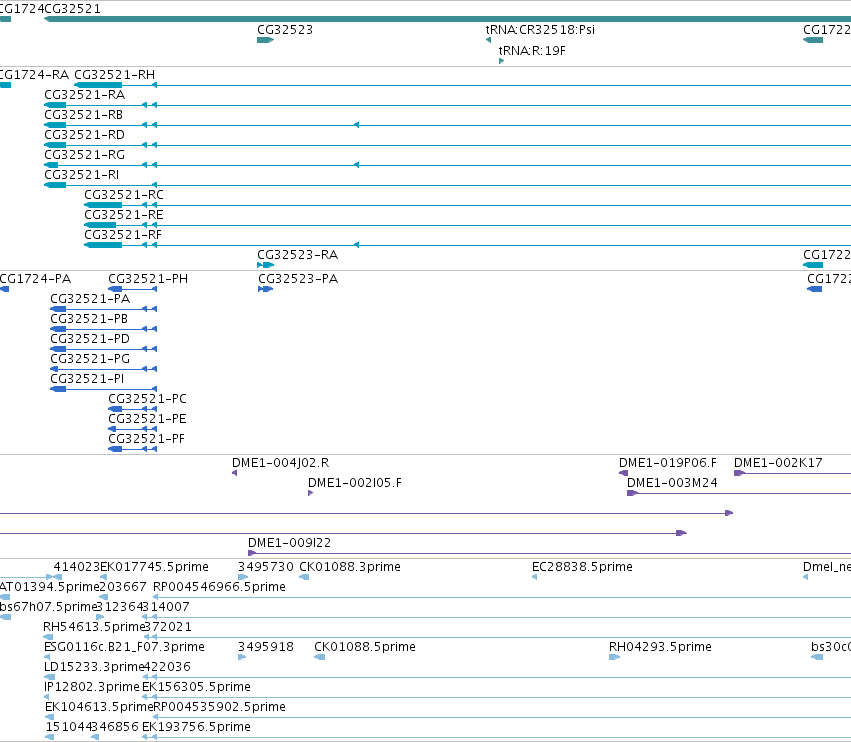
Task: Click the tRNA:R:19F small arrow glyph
Action: click(501, 61)
